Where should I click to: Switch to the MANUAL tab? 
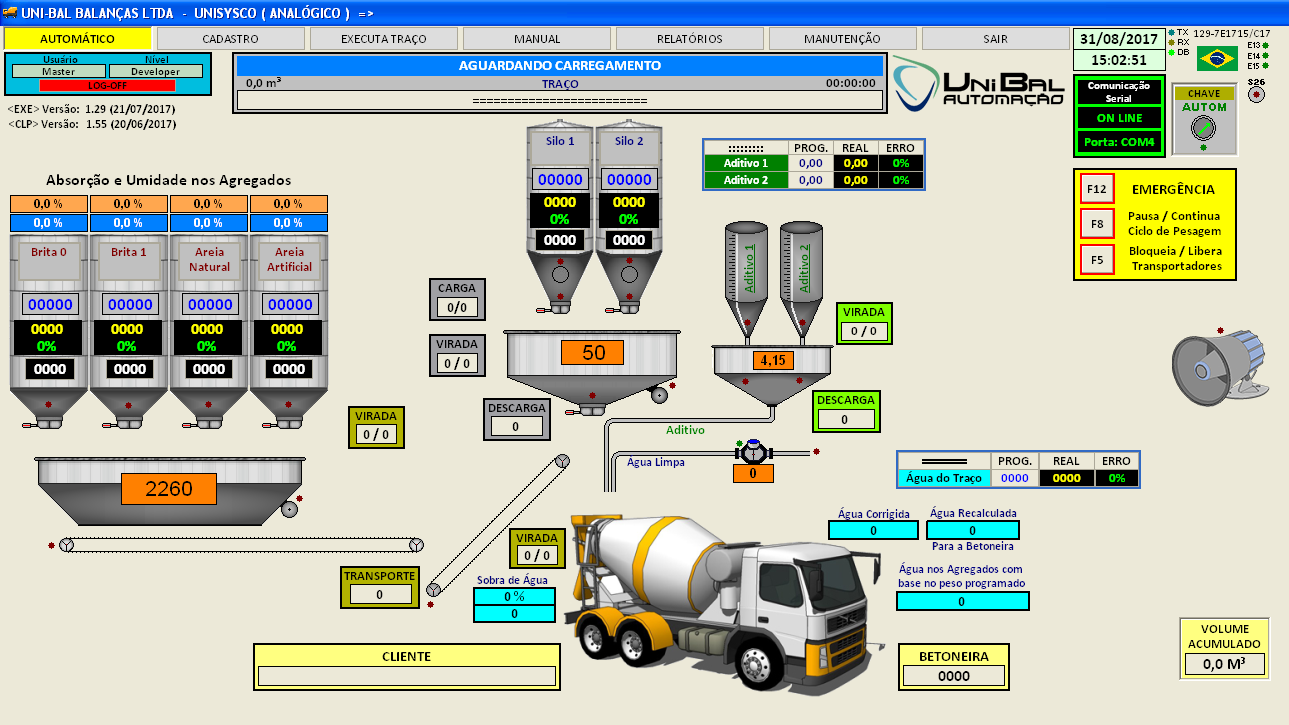click(537, 39)
